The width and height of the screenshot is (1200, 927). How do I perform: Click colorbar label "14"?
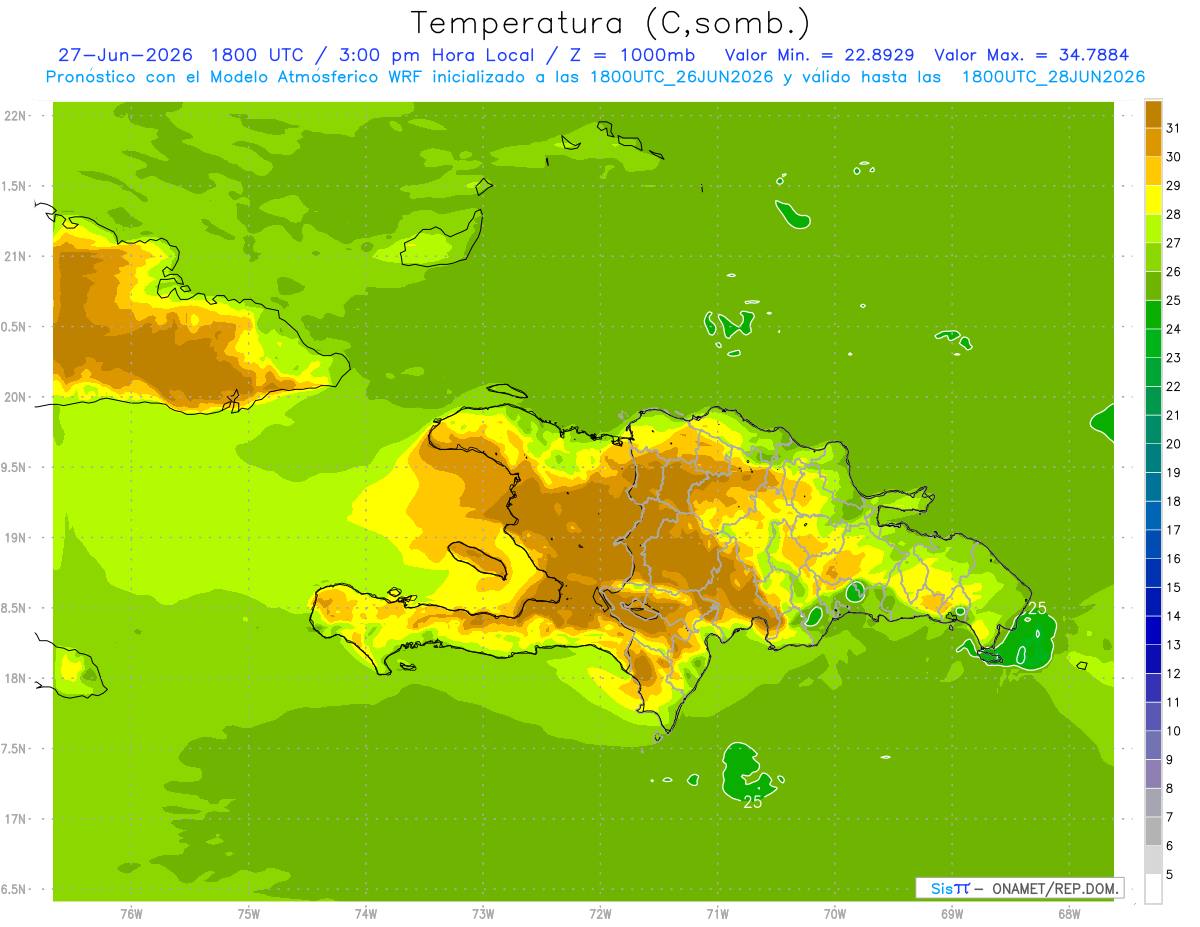(1174, 616)
